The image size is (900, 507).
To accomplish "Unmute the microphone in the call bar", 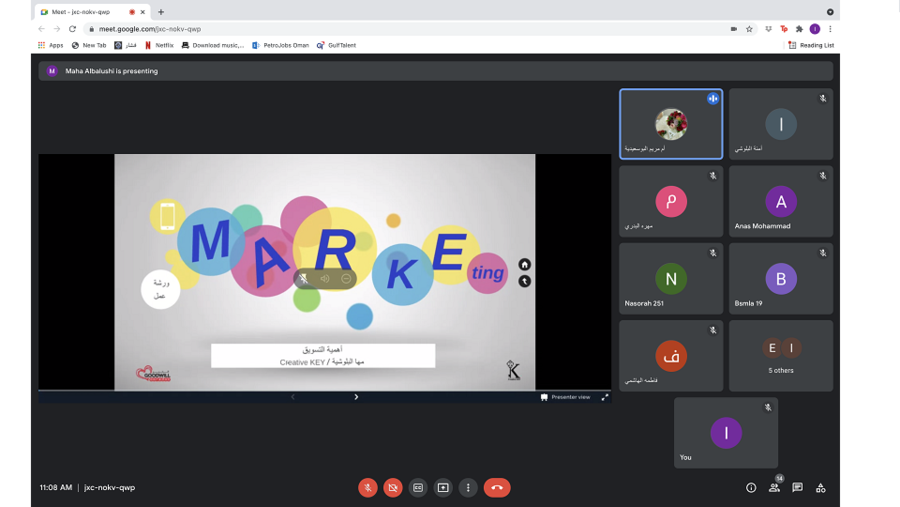I will [x=368, y=488].
